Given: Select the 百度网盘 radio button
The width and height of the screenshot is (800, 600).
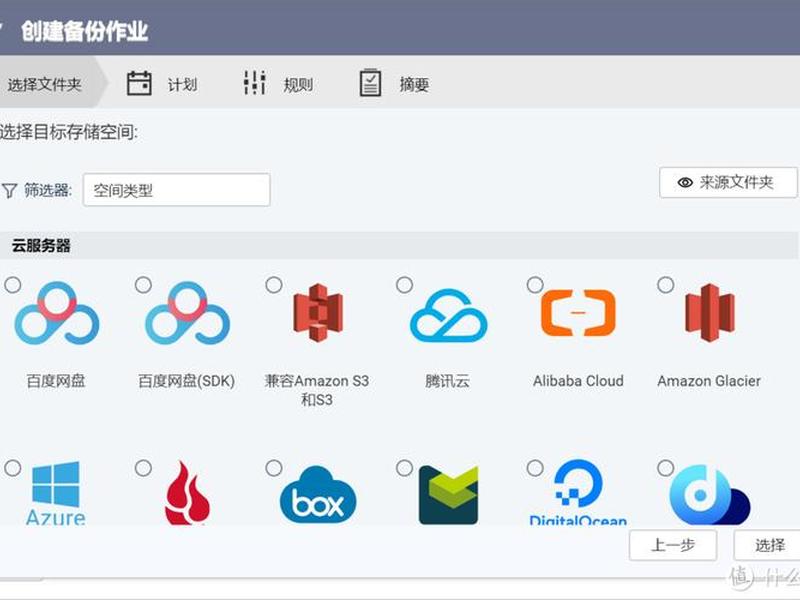Looking at the screenshot, I should [x=13, y=285].
